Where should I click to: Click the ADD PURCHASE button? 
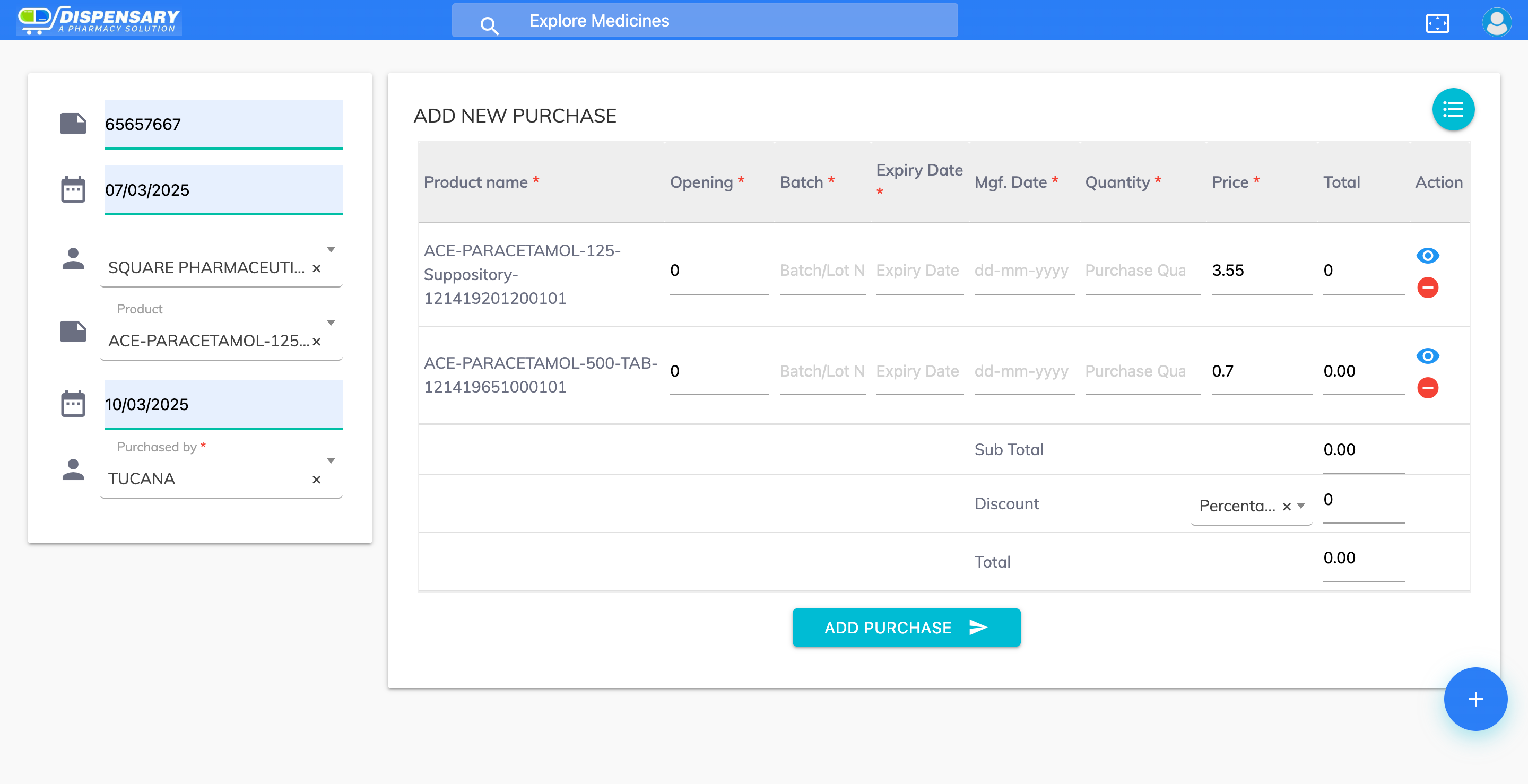(x=906, y=628)
